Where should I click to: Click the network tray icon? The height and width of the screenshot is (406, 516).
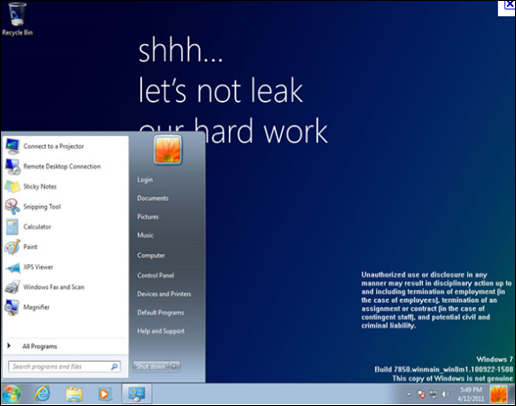click(x=433, y=394)
